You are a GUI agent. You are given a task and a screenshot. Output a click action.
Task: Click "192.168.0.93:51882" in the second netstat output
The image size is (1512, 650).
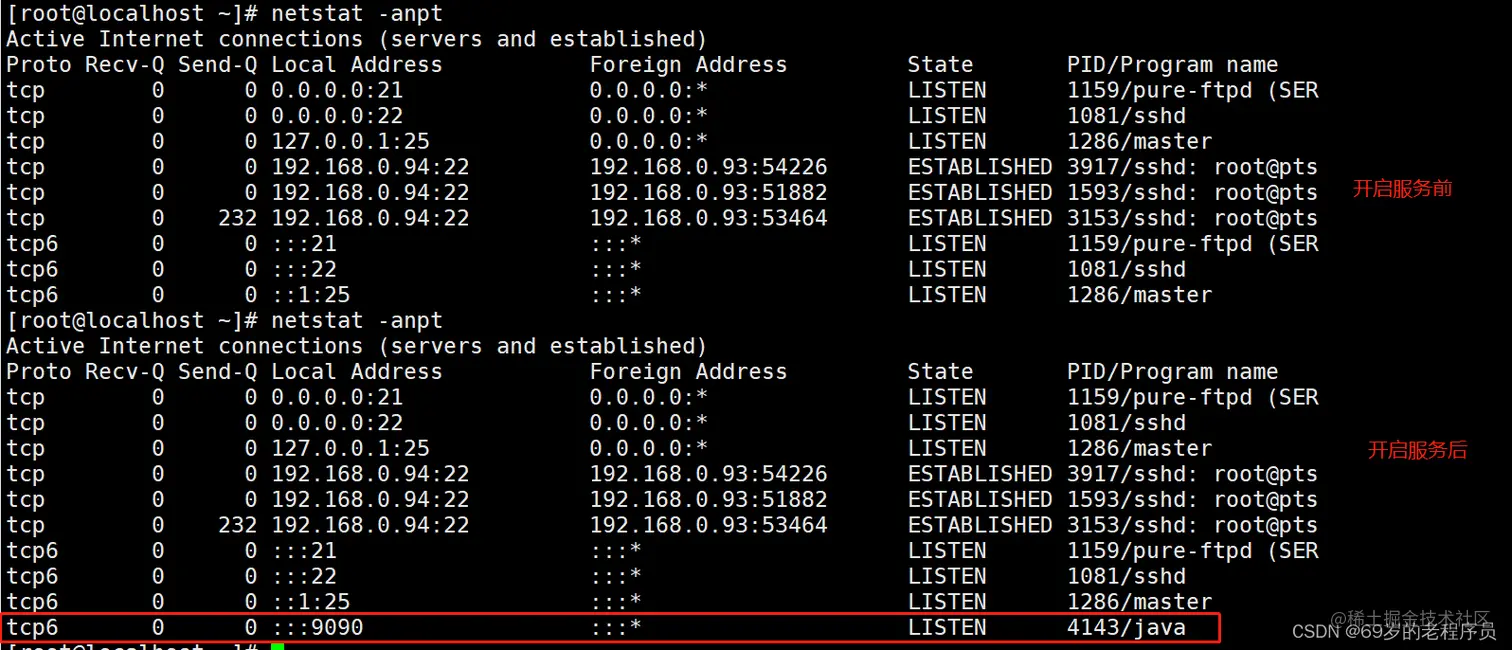708,499
